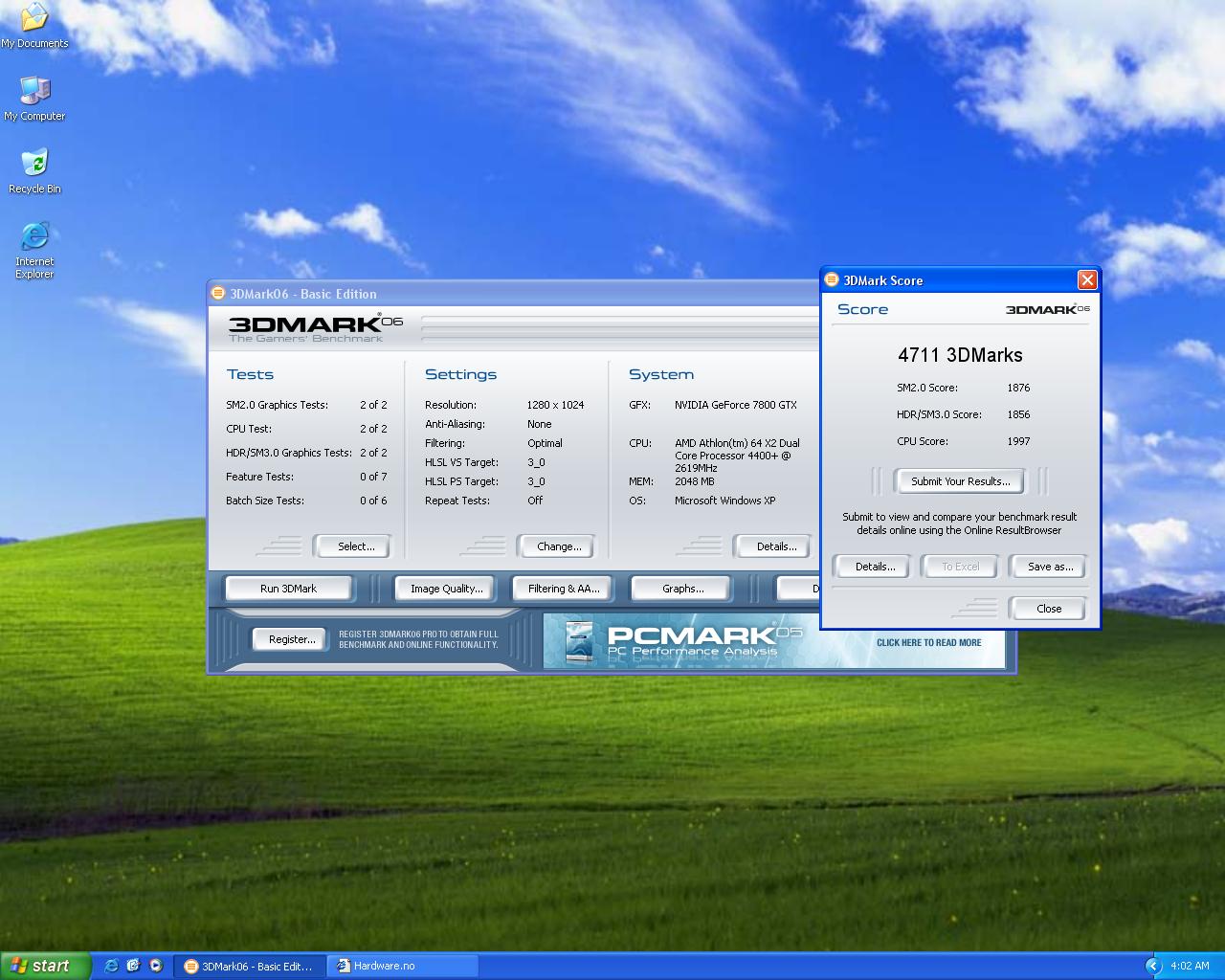Open the Start menu
Screen dimensions: 1225x980
tap(45, 966)
